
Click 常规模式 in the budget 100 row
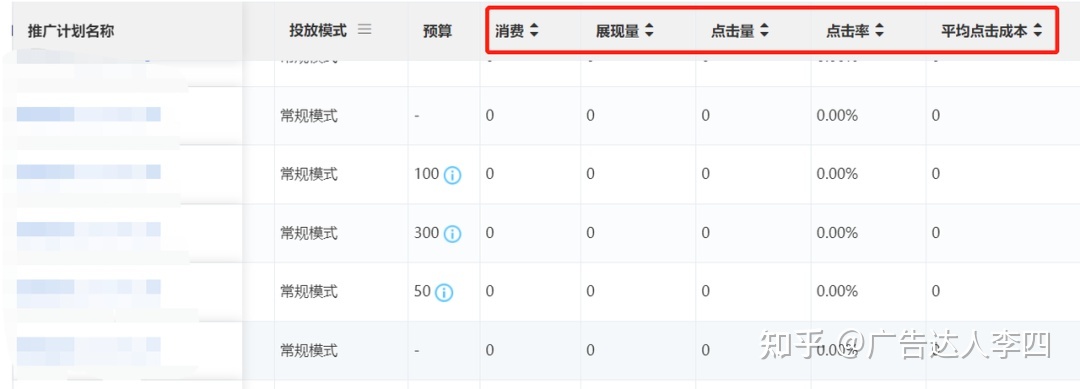(x=309, y=174)
